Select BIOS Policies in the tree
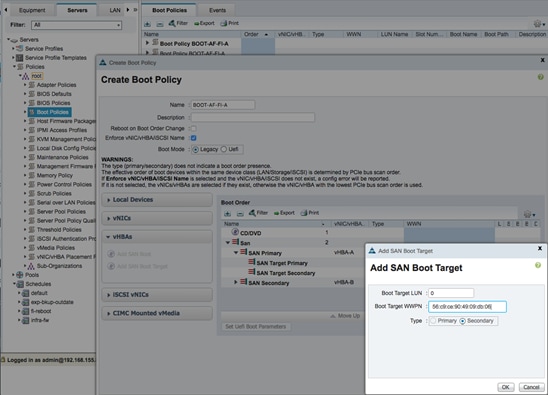This screenshot has width=548, height=395. coord(53,103)
